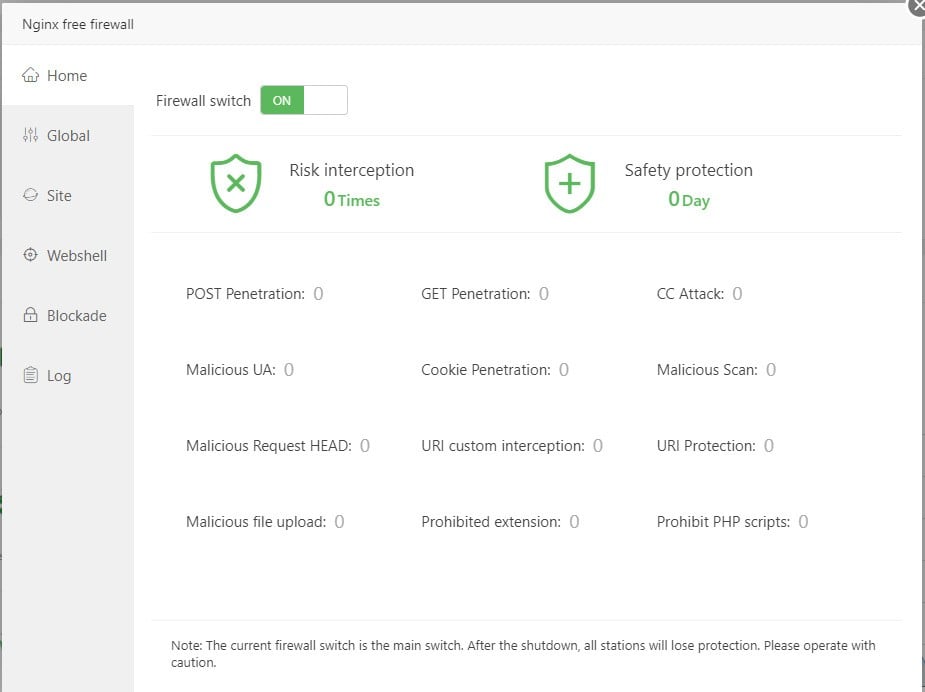Open the Blockade tab label
The height and width of the screenshot is (692, 925).
pos(76,316)
